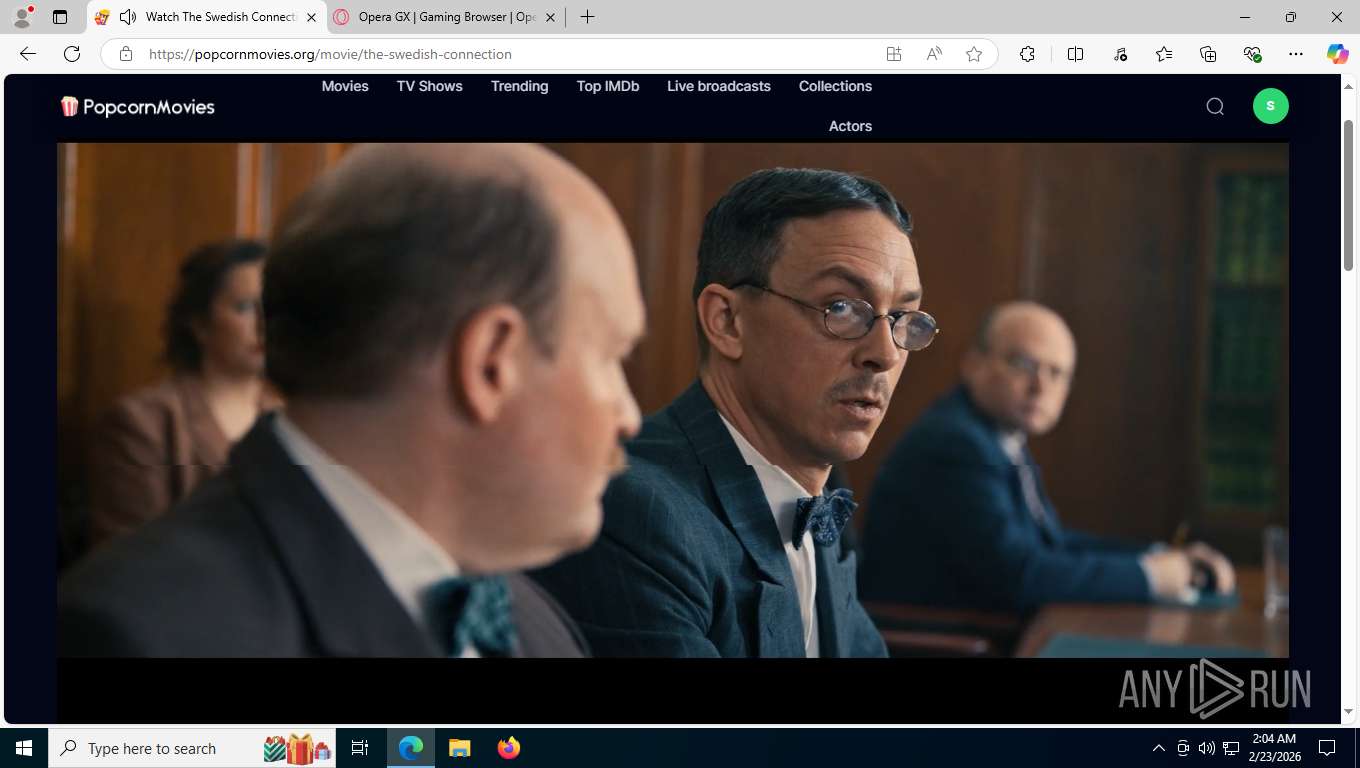This screenshot has width=1360, height=768.
Task: Open the TV Shows menu item
Action: click(430, 86)
